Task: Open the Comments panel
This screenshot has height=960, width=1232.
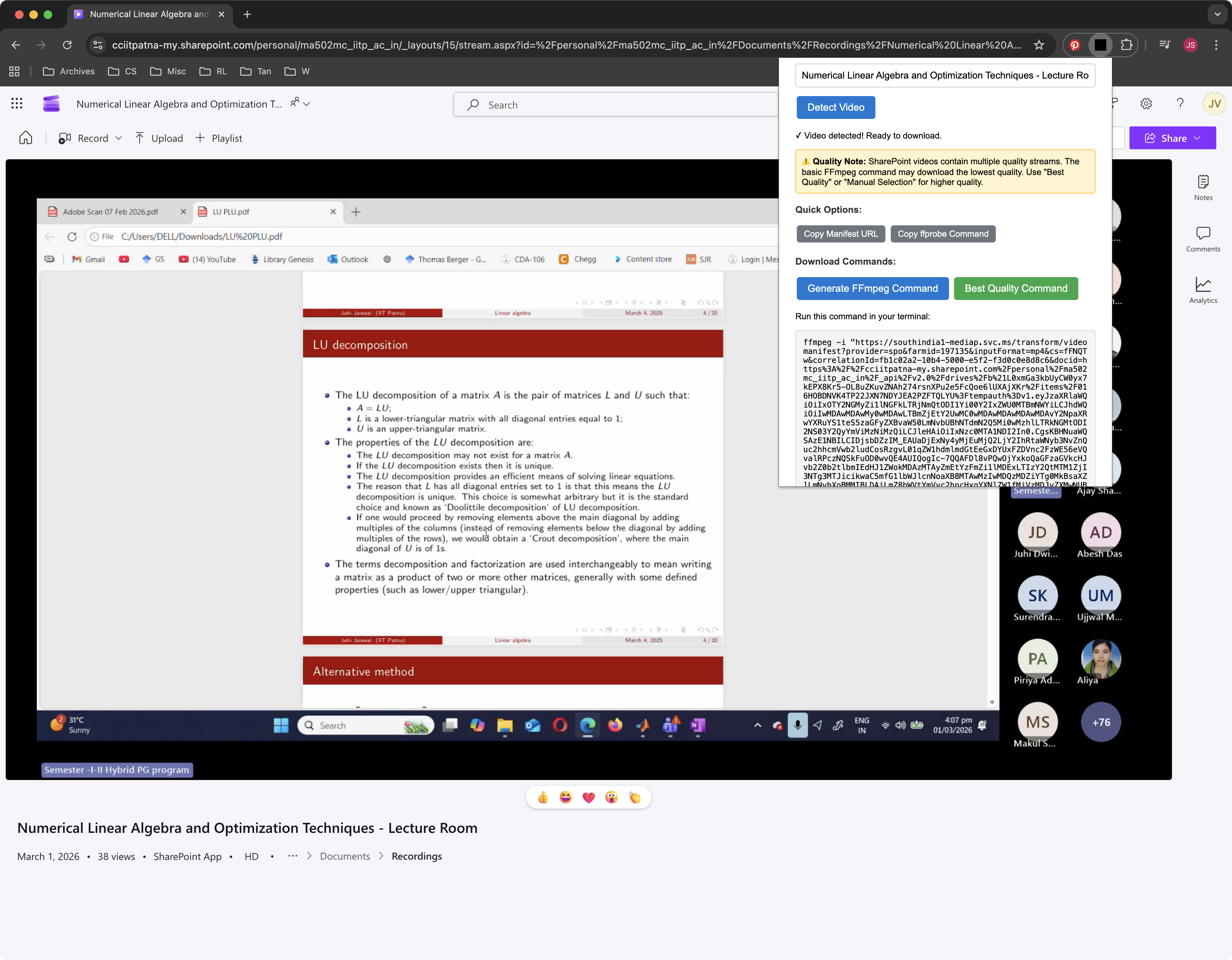Action: tap(1203, 237)
